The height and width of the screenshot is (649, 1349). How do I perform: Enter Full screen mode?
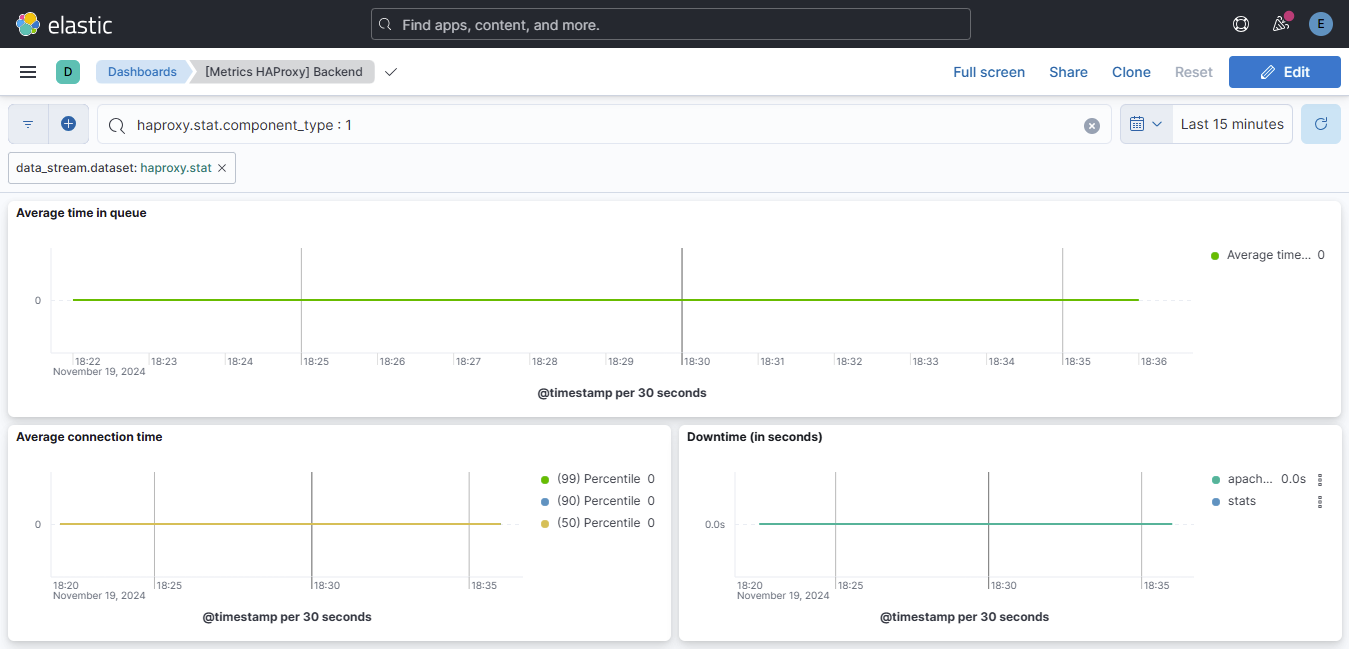[989, 71]
